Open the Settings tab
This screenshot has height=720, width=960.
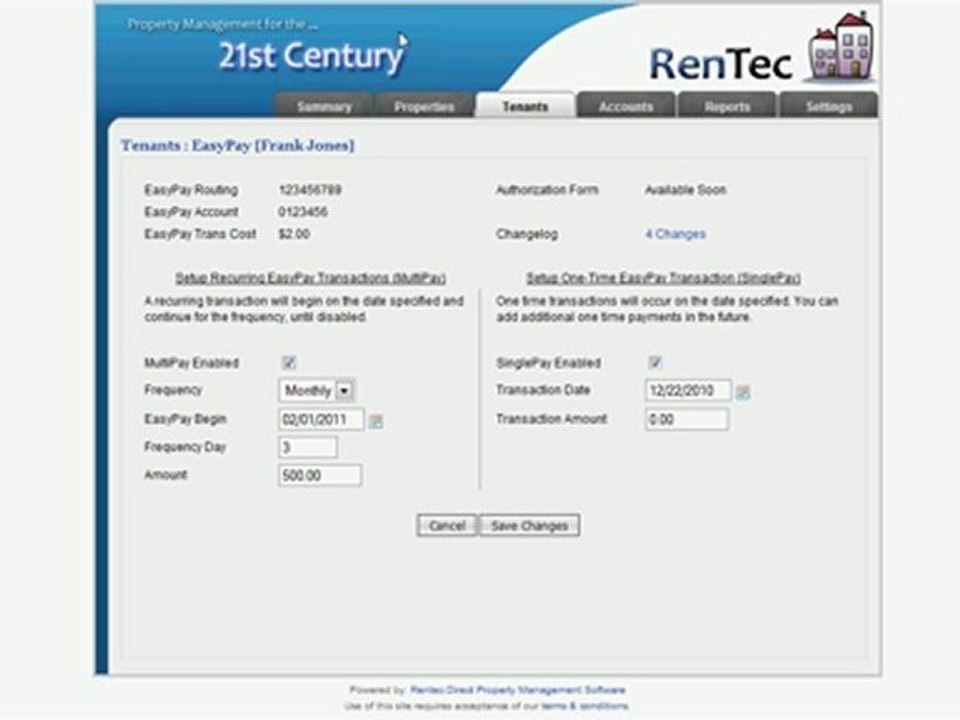828,106
